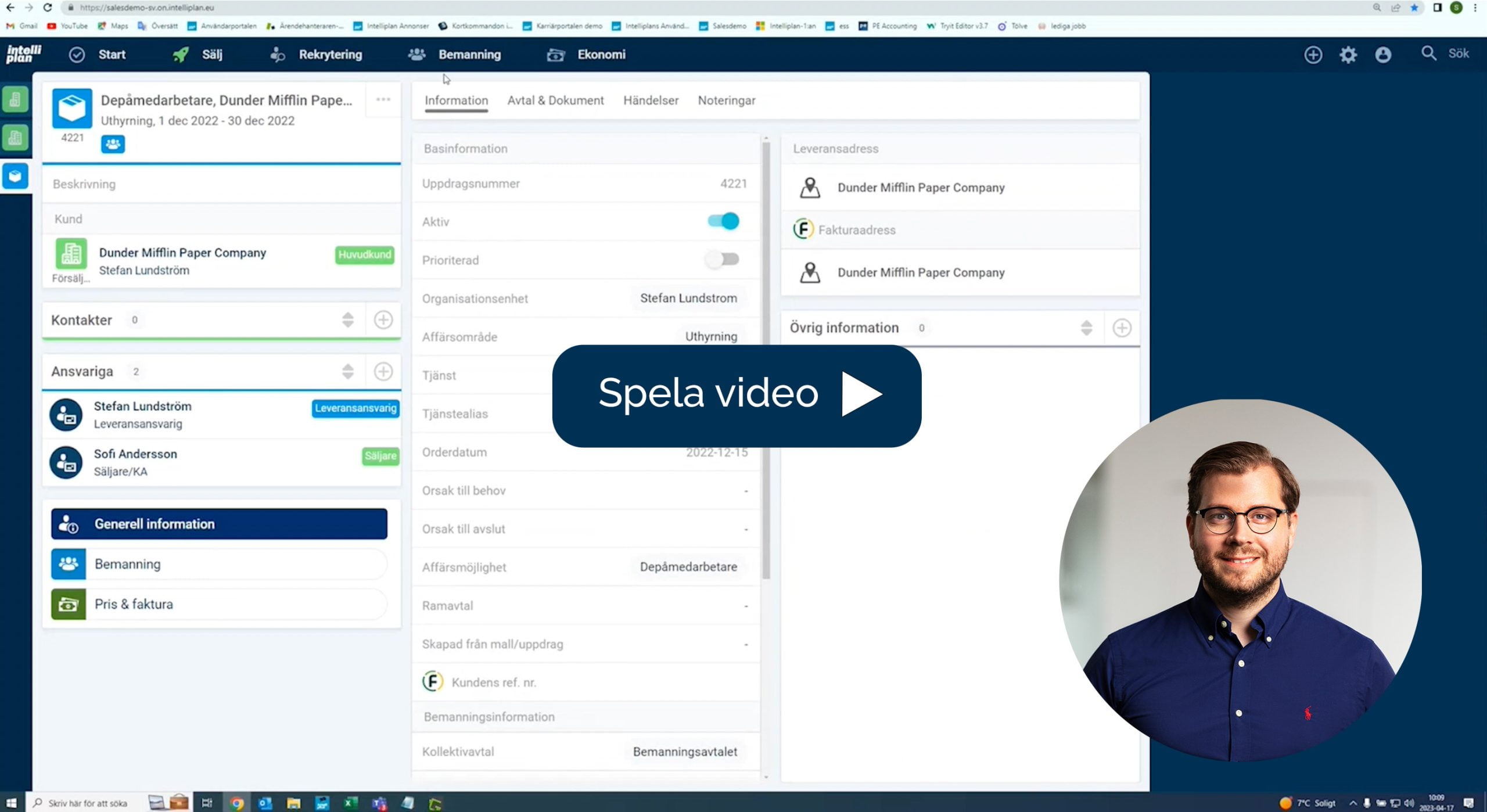Add a new responsible under Ansvariga
Screen dimensions: 1487x812
tap(383, 371)
